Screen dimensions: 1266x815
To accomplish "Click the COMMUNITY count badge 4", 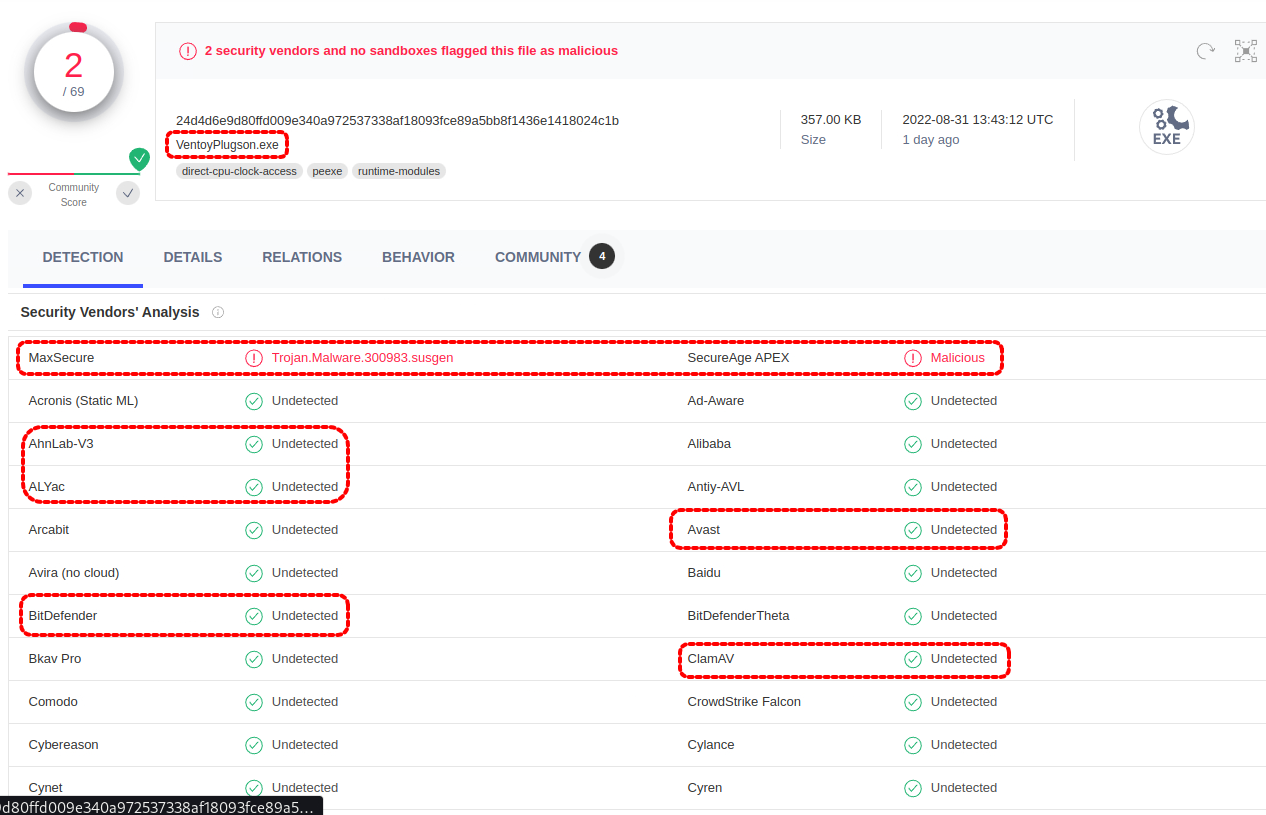I will tap(602, 257).
